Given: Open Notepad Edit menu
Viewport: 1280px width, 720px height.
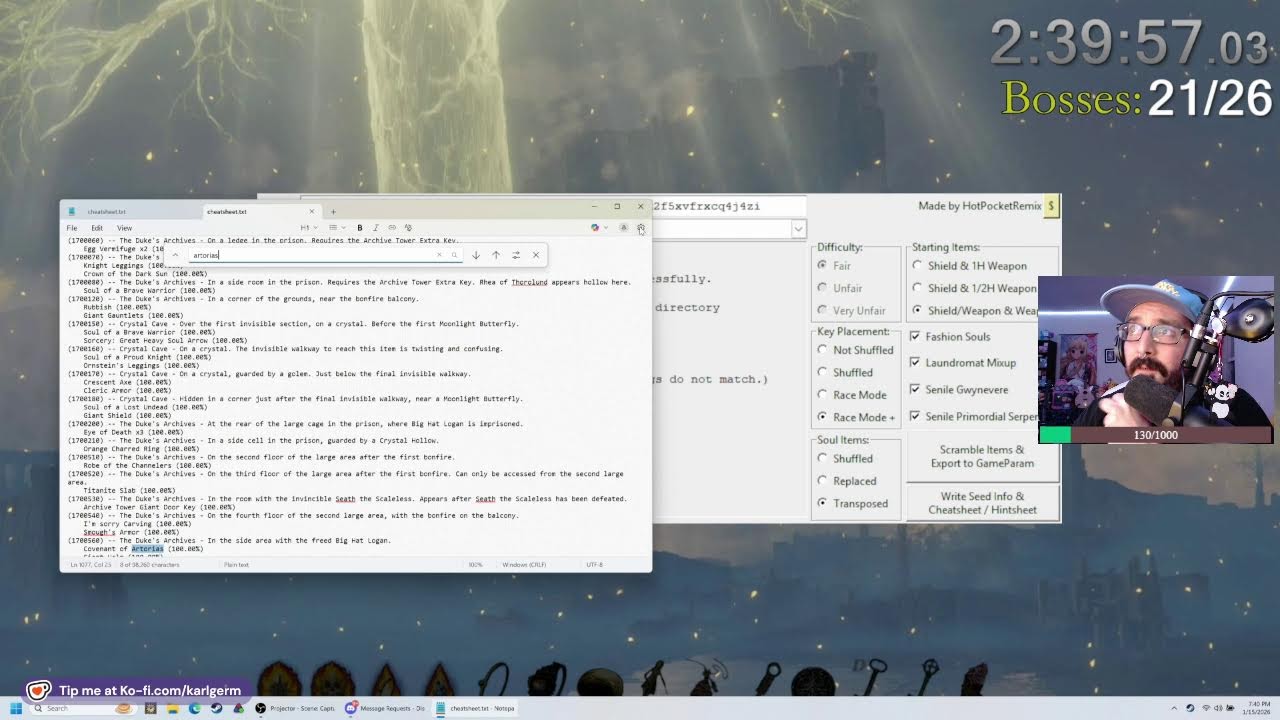Looking at the screenshot, I should [97, 228].
